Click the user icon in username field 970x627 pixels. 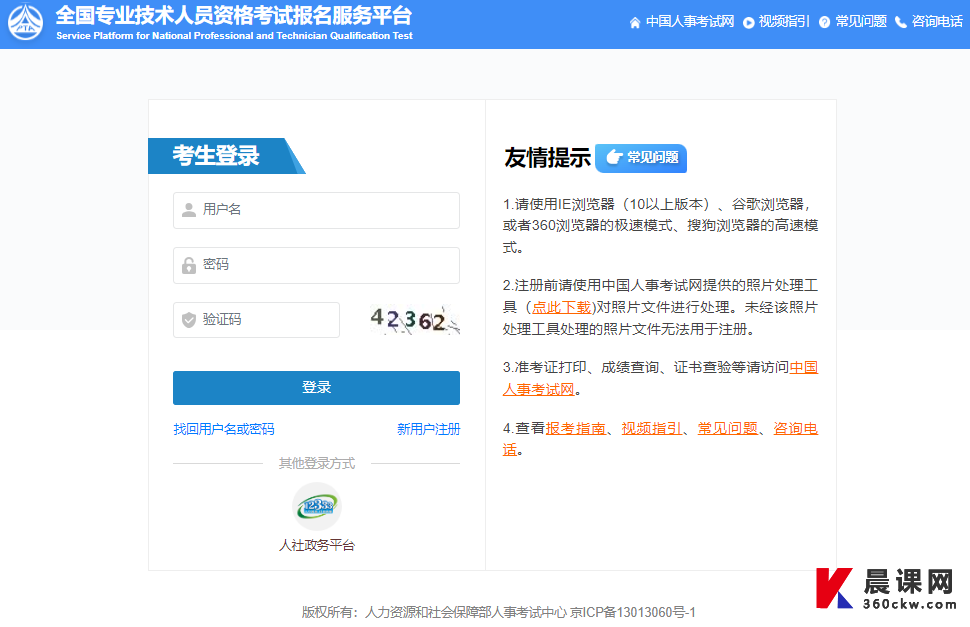[x=189, y=210]
